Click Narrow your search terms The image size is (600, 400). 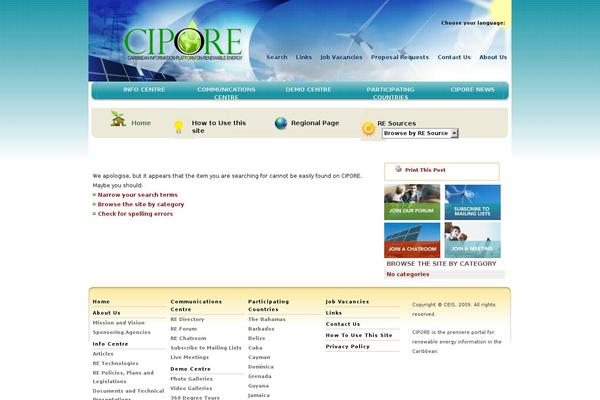coord(137,195)
